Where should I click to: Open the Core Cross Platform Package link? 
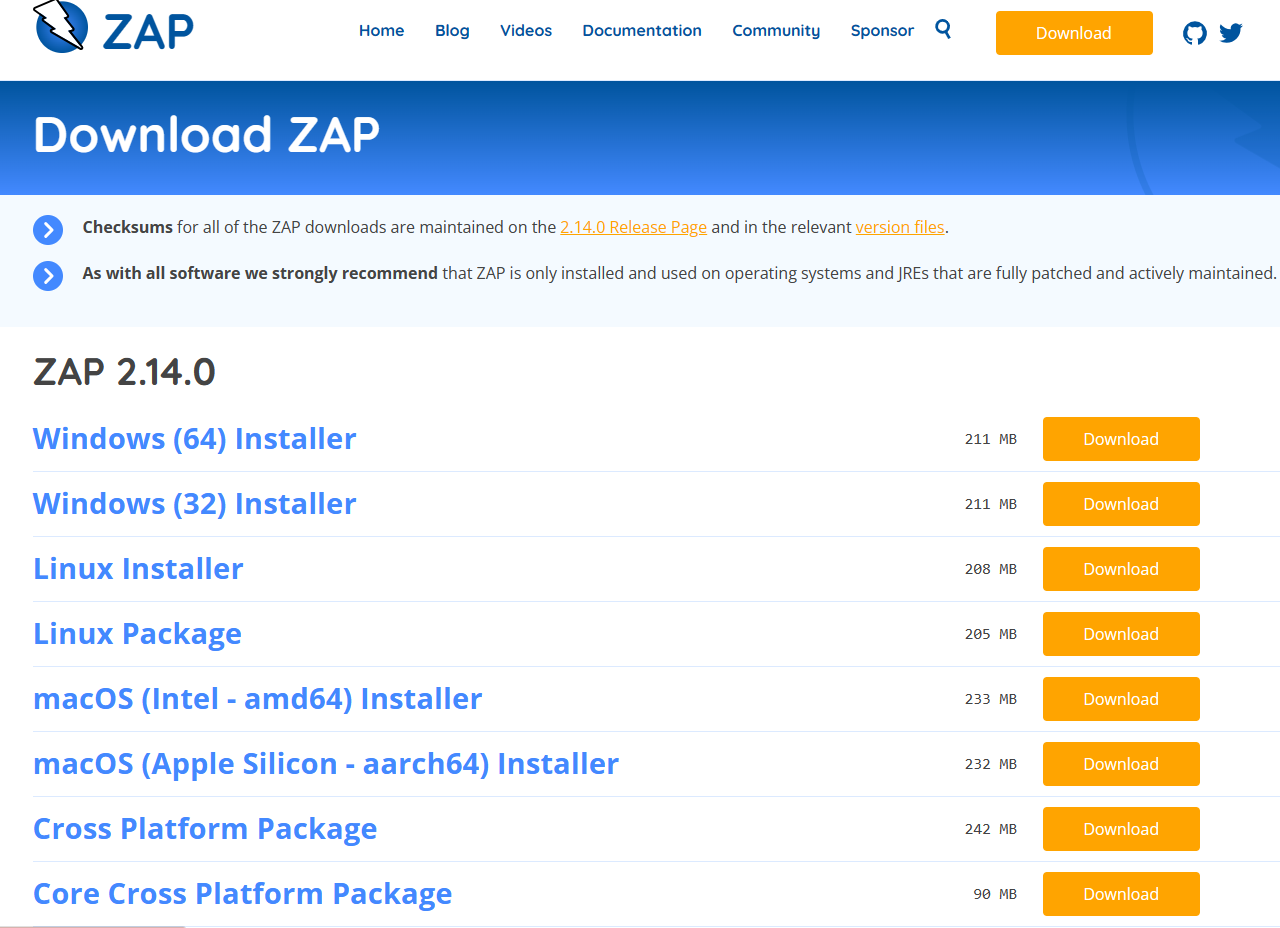pos(242,894)
